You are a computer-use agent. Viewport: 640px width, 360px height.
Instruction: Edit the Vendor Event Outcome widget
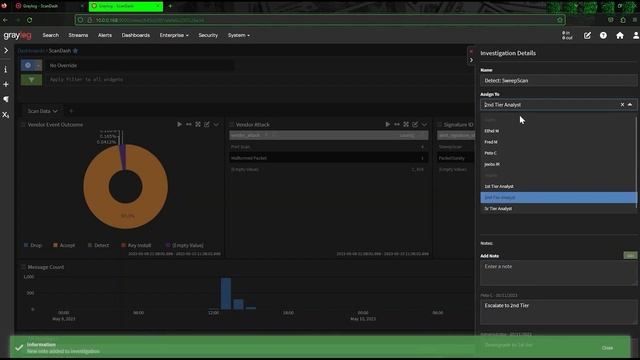pos(207,124)
